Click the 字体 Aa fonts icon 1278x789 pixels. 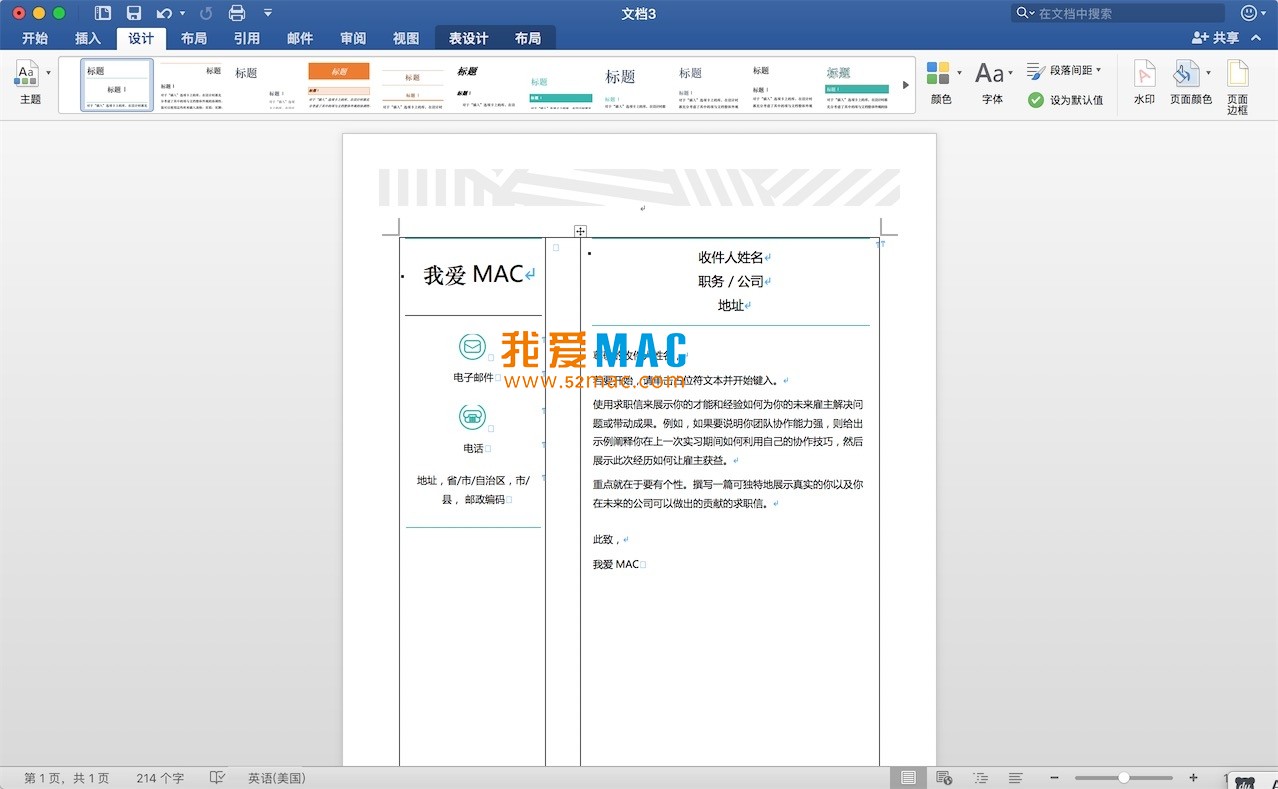[x=989, y=73]
